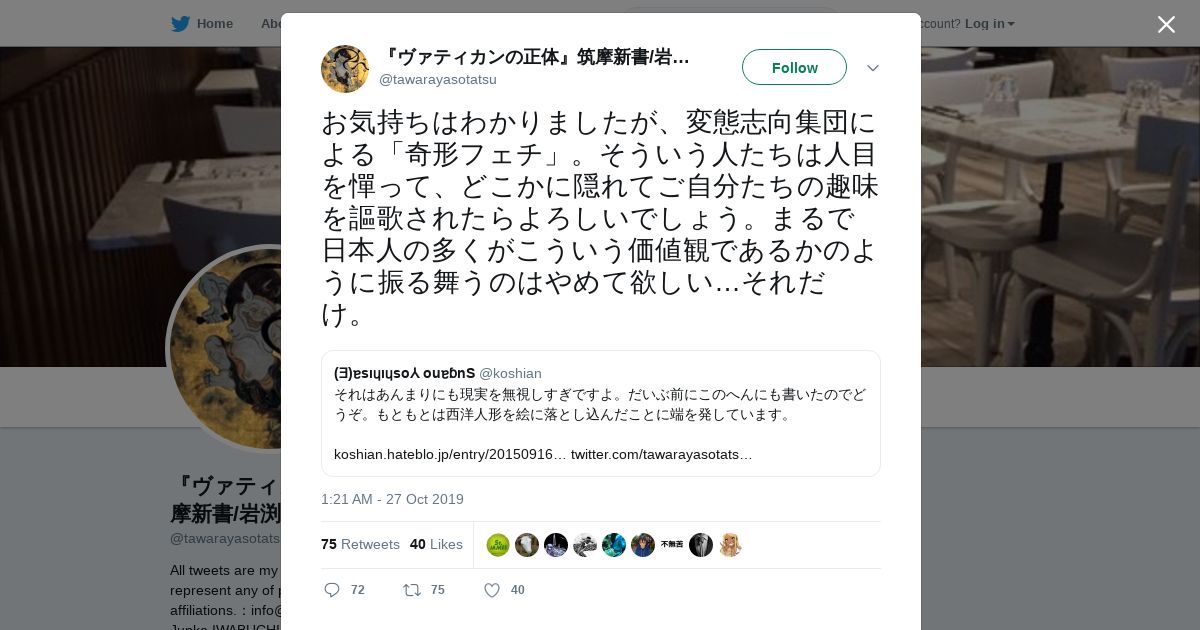
Task: Open the koshian.hateblo.jp link
Action: pos(450,454)
